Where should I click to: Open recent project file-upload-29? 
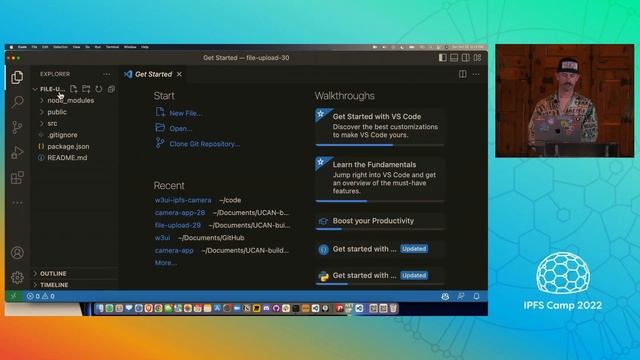(178, 225)
